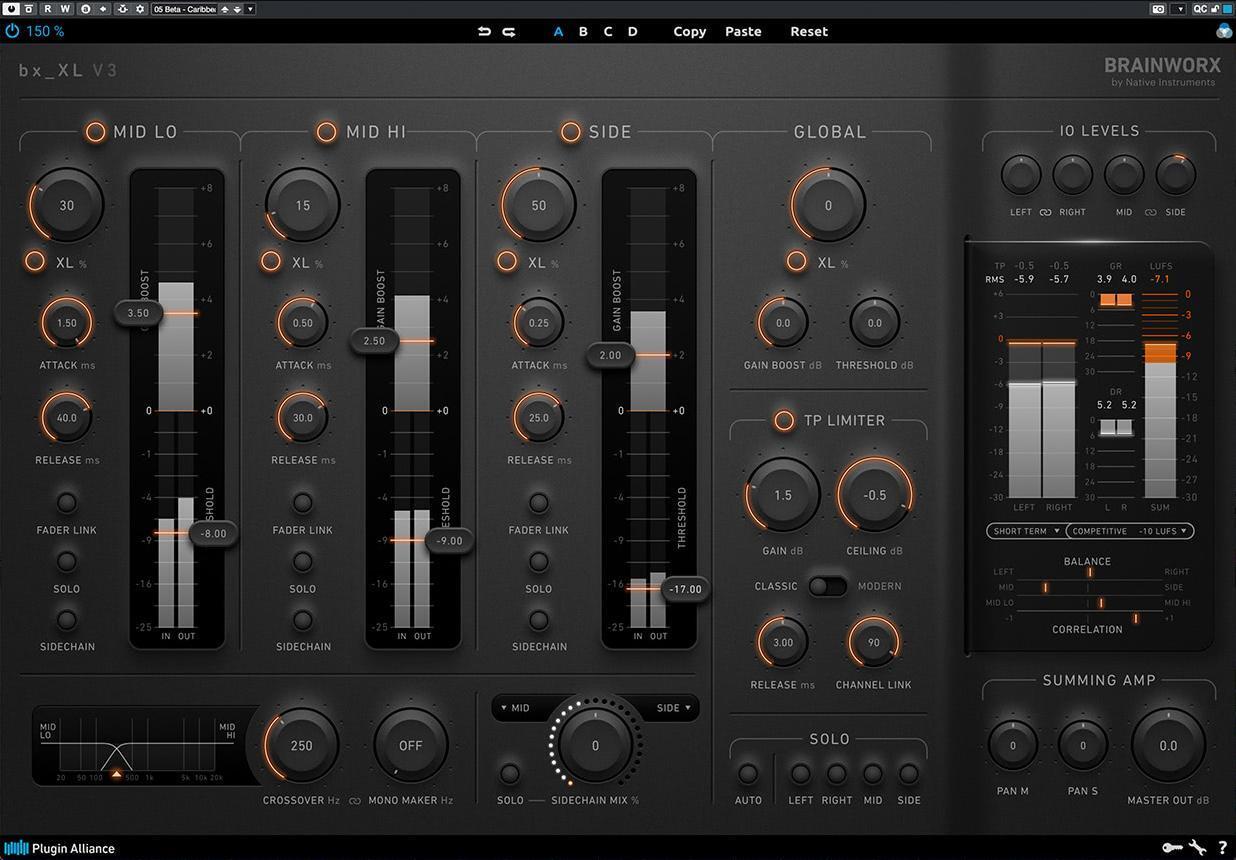The width and height of the screenshot is (1236, 860).
Task: Click the Copy button
Action: (x=688, y=31)
